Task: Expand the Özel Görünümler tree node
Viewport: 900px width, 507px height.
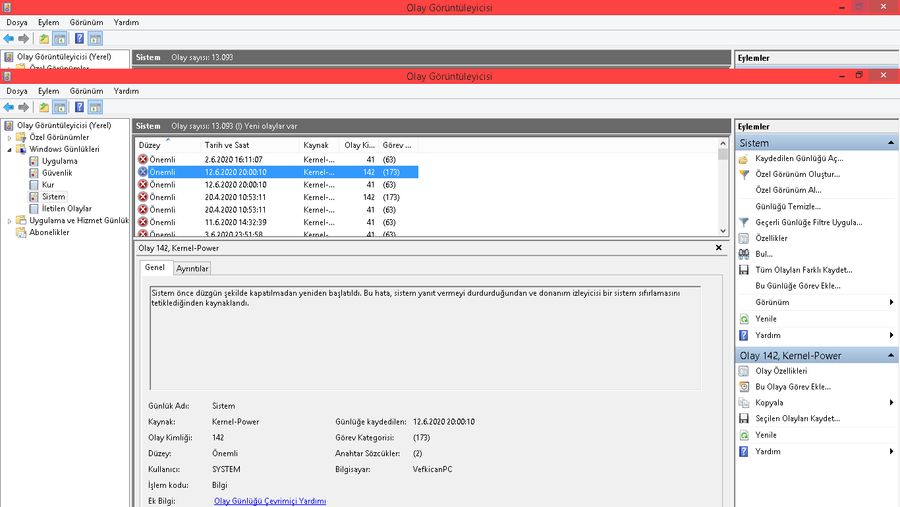Action: click(10, 137)
